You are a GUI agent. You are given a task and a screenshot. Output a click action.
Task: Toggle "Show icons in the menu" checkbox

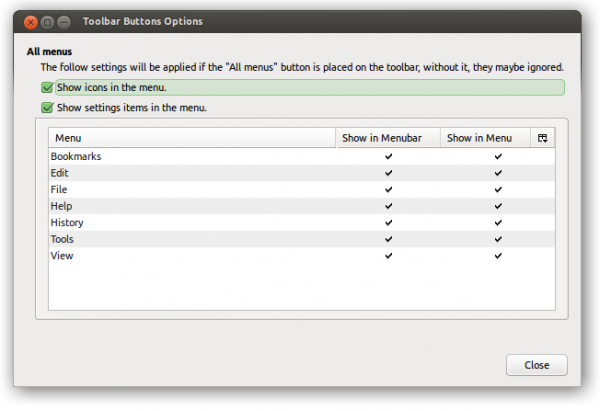pos(47,88)
